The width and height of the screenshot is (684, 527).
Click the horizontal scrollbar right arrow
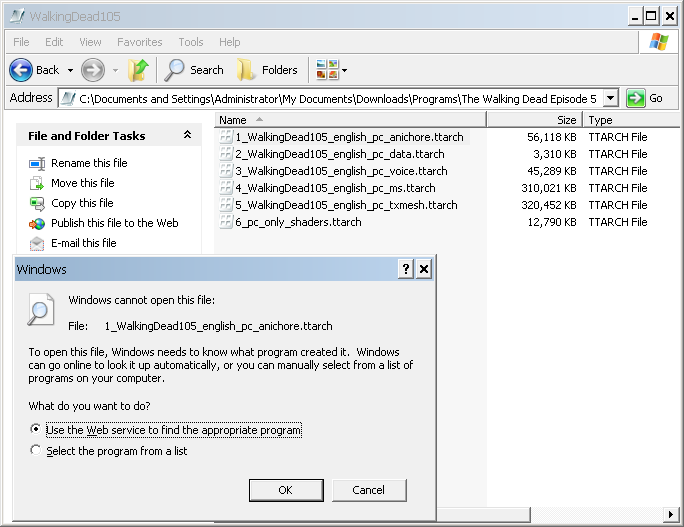[x=671, y=514]
